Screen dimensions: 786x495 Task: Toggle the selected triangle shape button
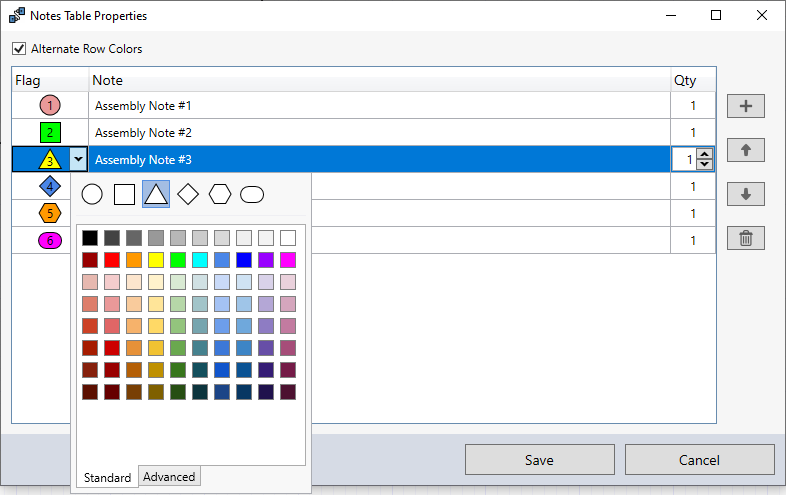coord(156,194)
